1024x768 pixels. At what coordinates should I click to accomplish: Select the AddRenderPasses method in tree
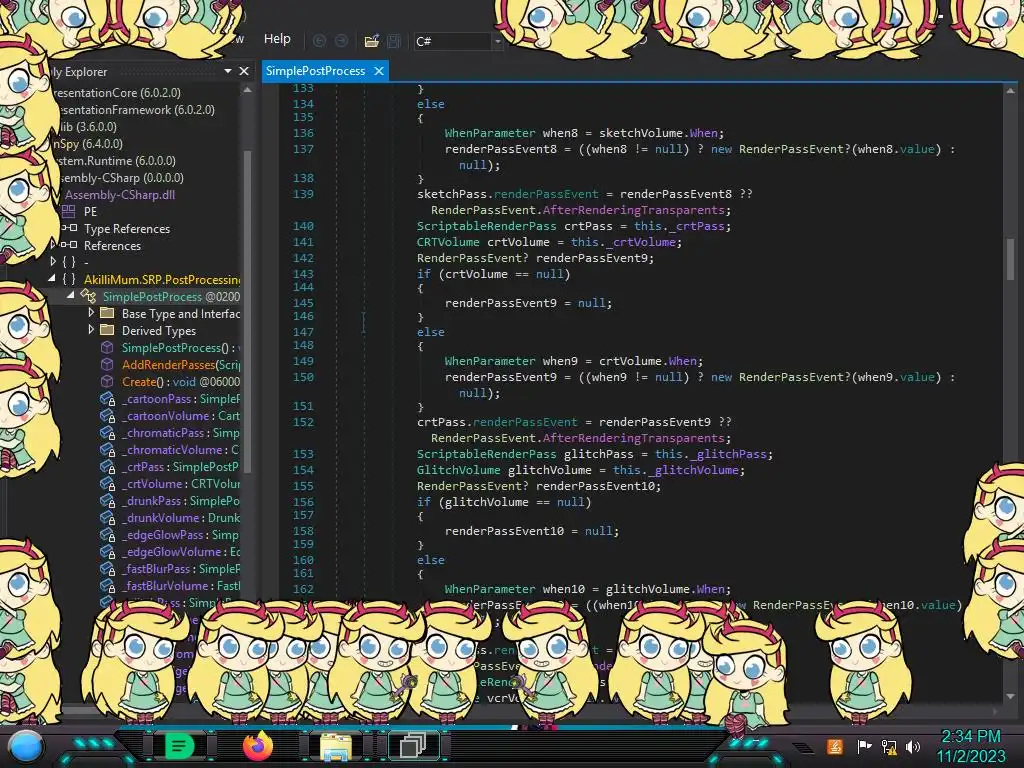point(181,364)
